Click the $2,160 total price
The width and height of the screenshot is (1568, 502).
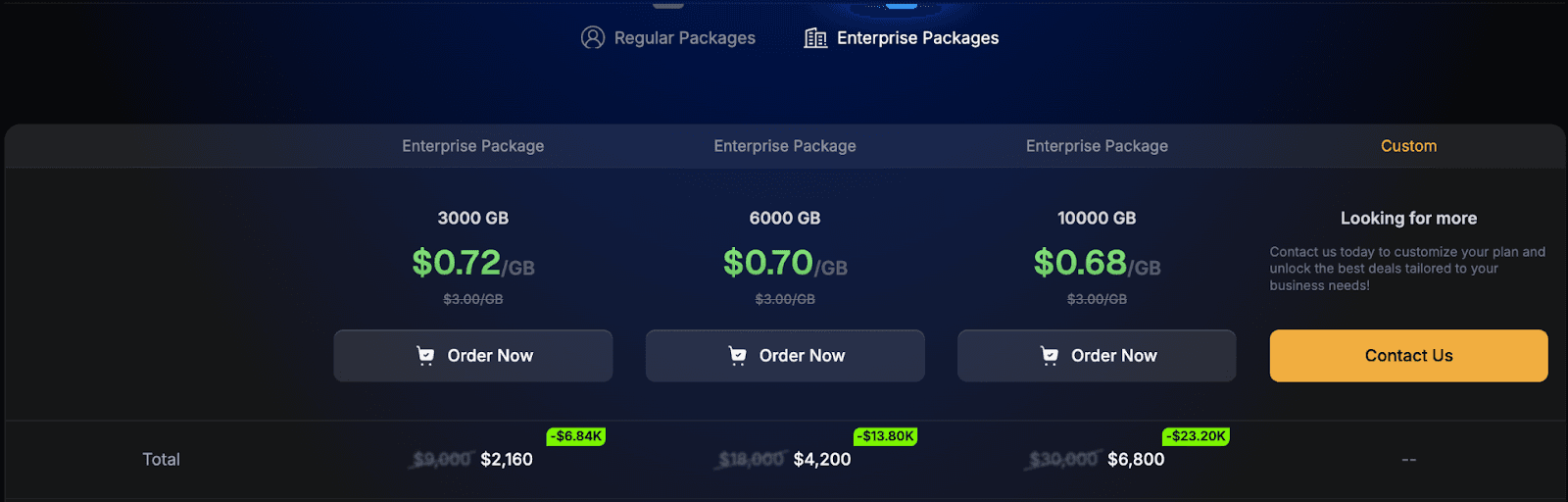(x=507, y=459)
